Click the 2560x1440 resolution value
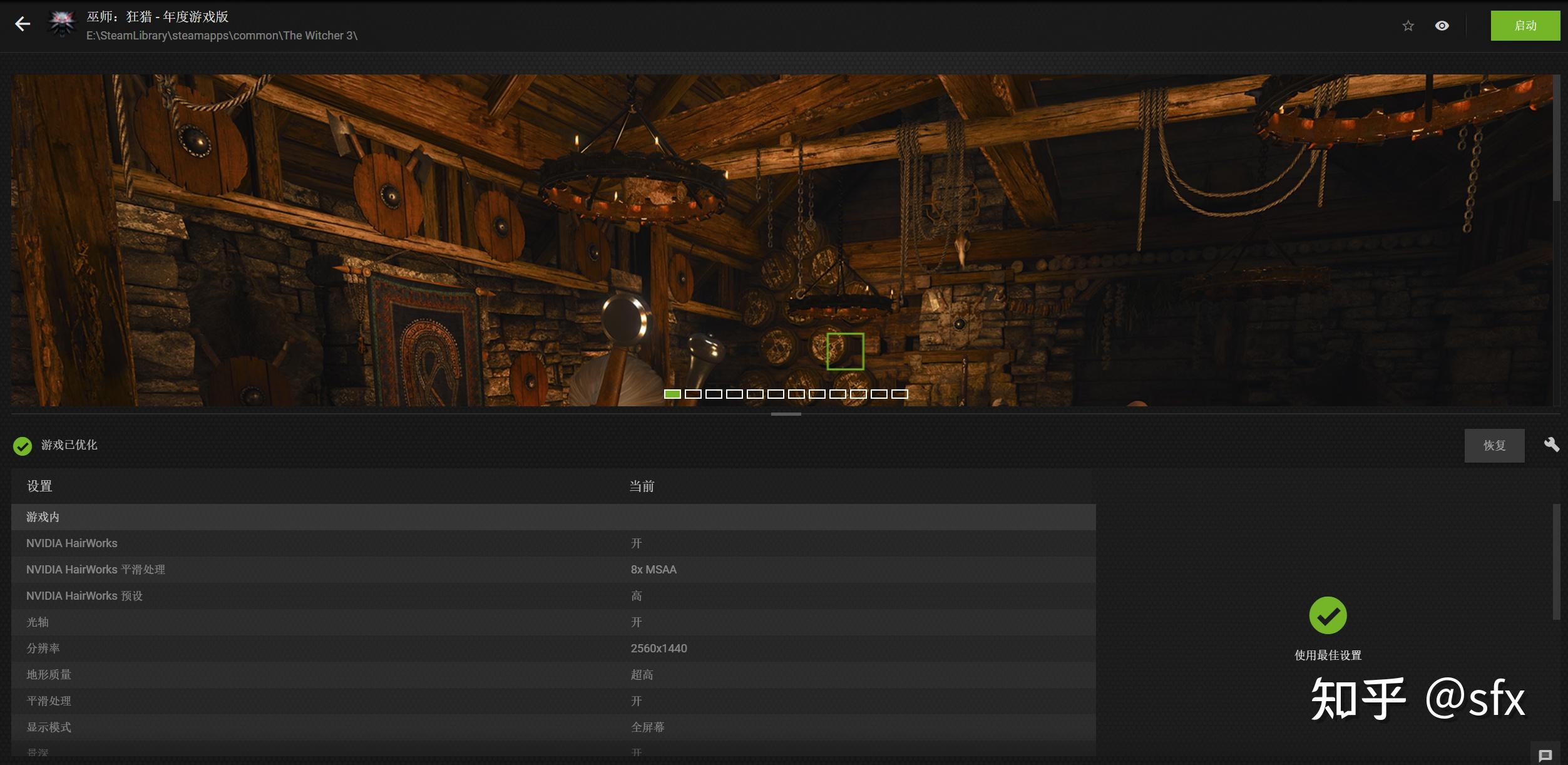 pyautogui.click(x=658, y=649)
